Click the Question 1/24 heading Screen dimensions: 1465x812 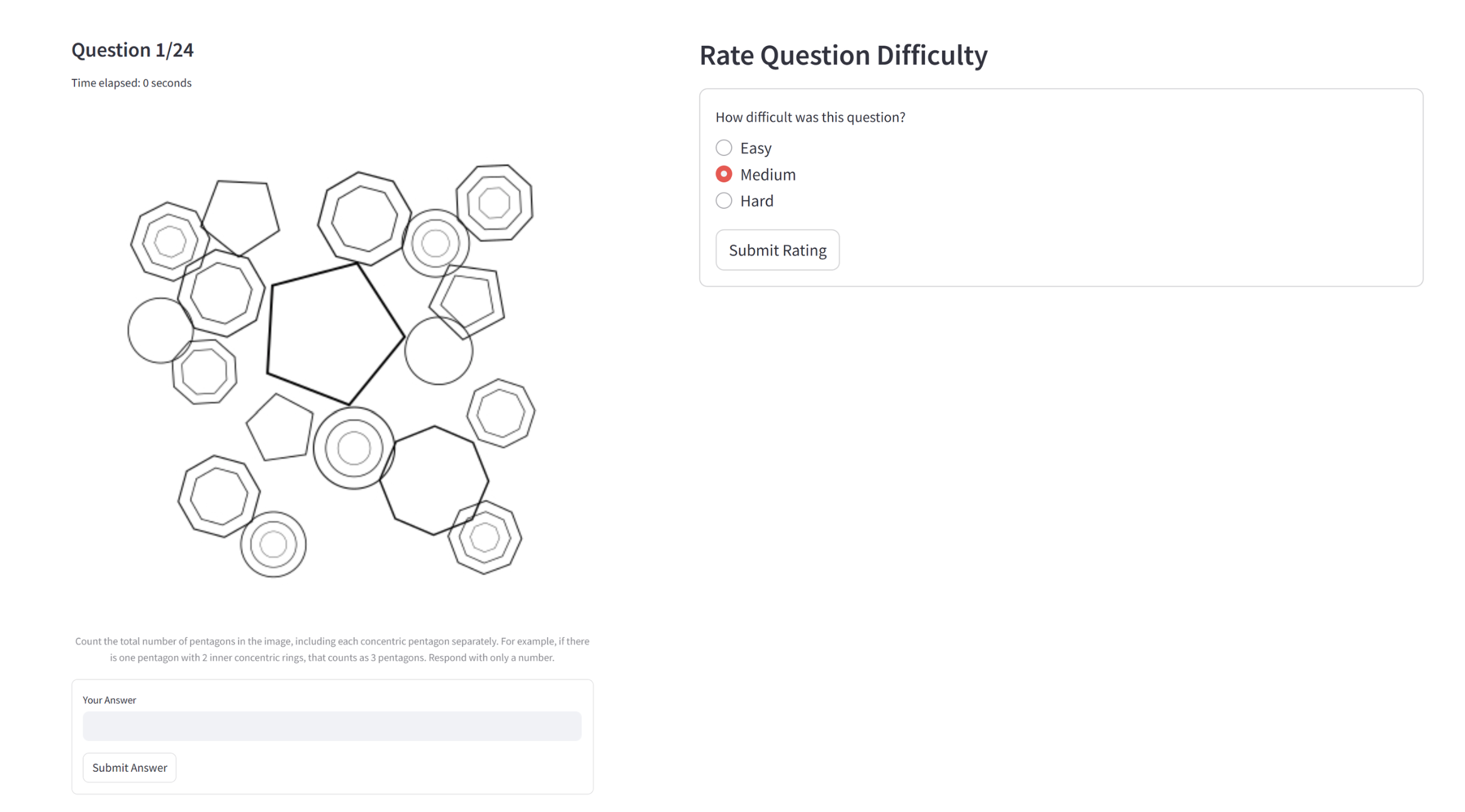tap(132, 50)
